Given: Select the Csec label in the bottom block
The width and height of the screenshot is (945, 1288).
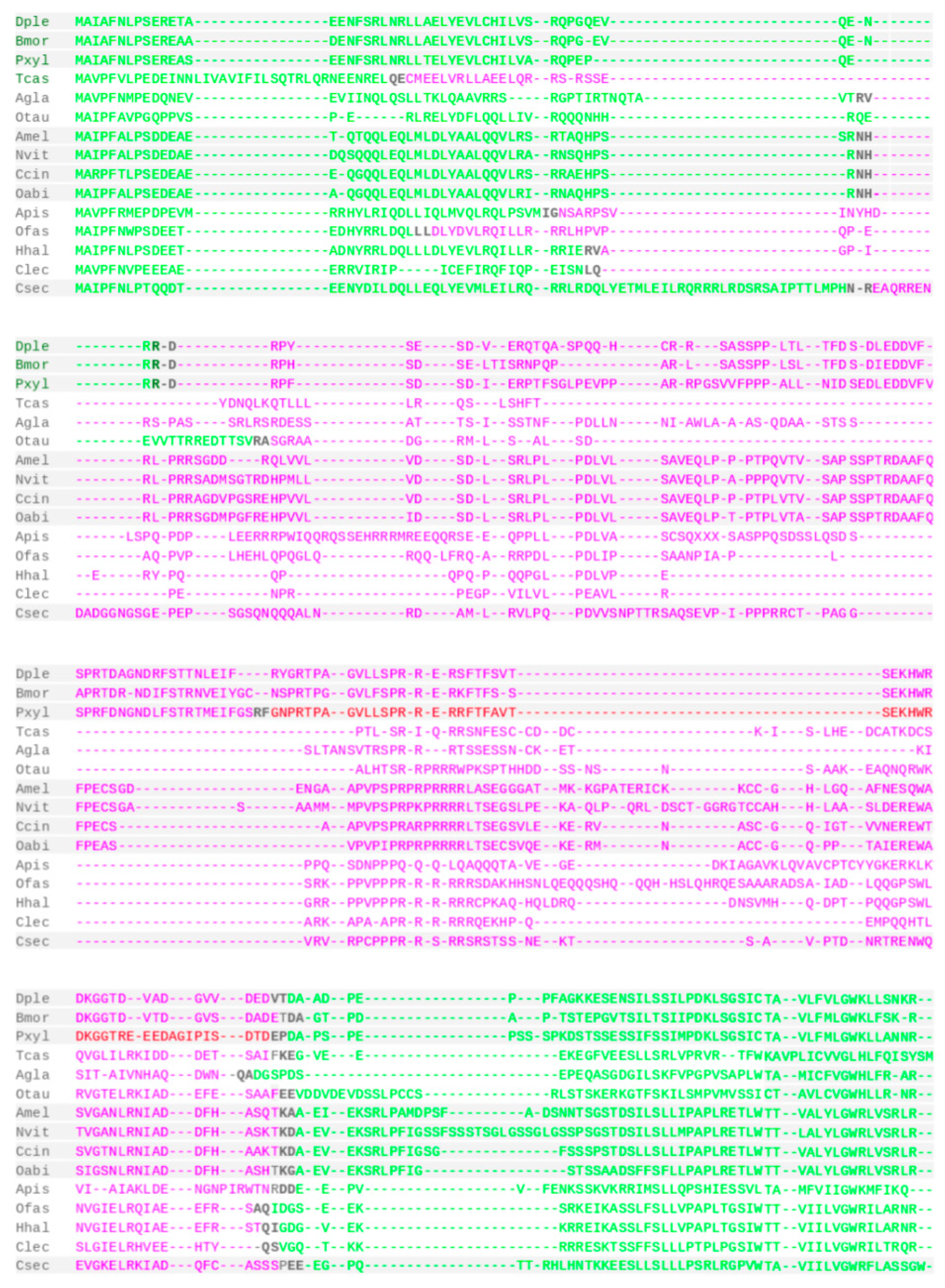Looking at the screenshot, I should tap(32, 1266).
